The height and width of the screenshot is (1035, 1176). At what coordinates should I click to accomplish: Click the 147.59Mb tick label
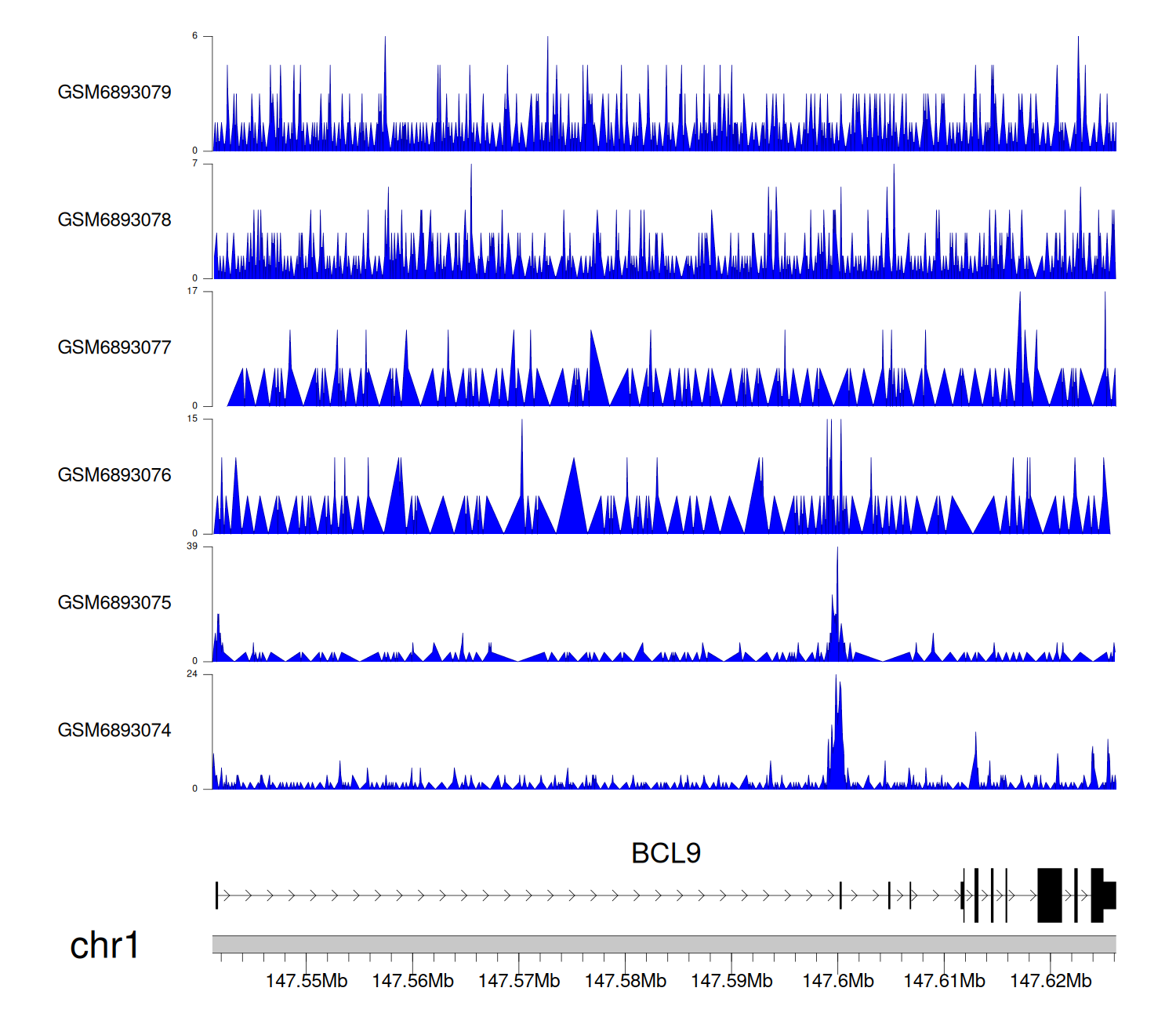pyautogui.click(x=731, y=981)
